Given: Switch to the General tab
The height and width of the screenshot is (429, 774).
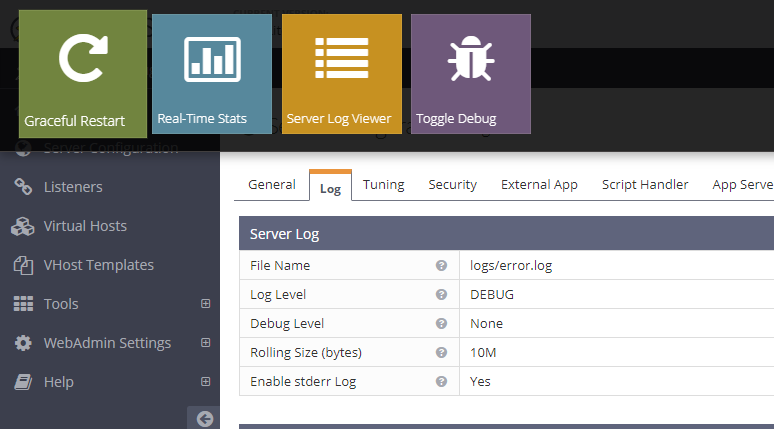Looking at the screenshot, I should [x=271, y=185].
